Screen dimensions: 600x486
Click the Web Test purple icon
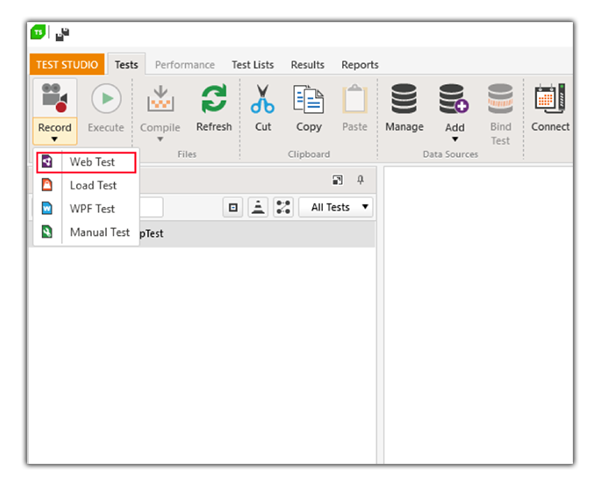pos(47,161)
